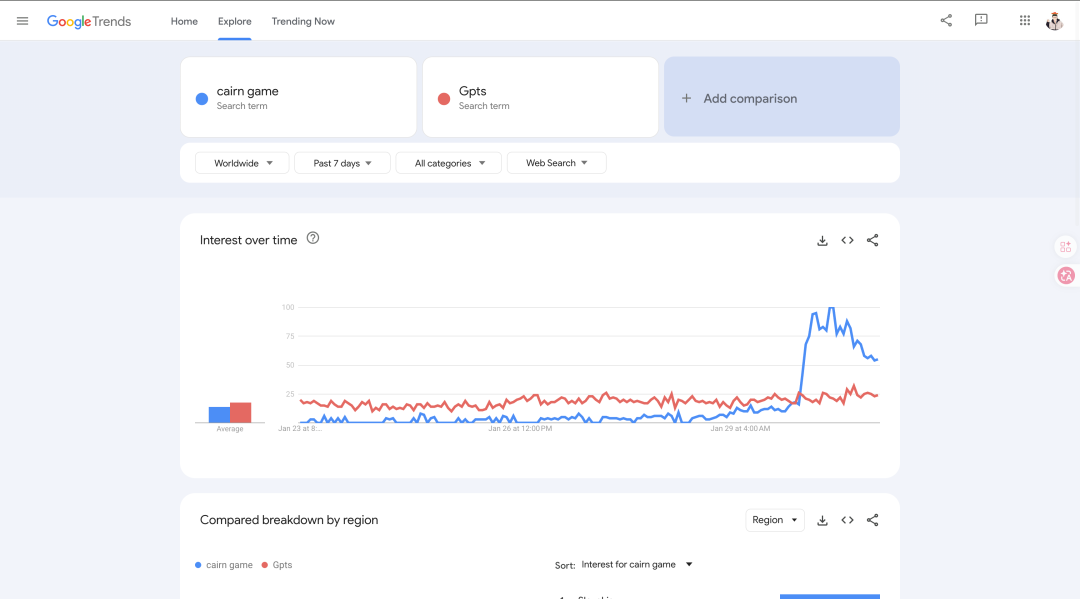Open the Past 7 days dropdown

pyautogui.click(x=342, y=163)
